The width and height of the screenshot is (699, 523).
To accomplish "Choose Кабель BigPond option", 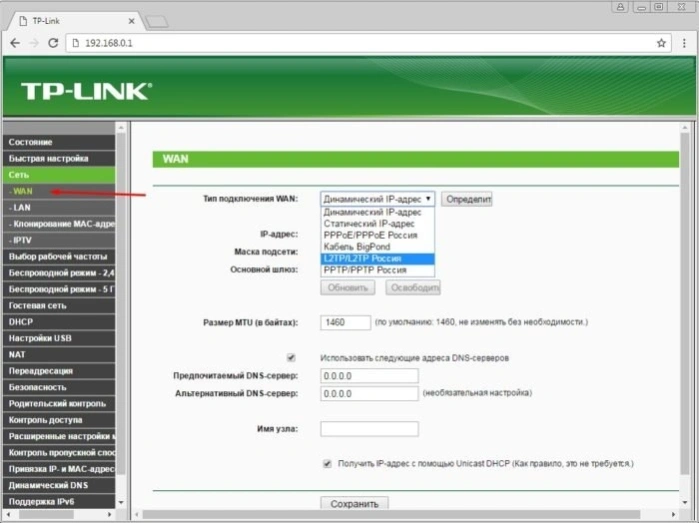I will click(x=378, y=247).
